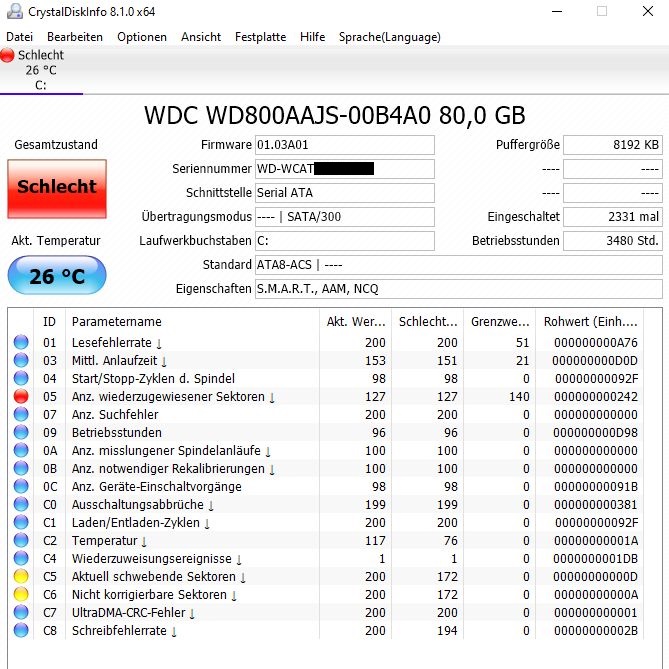The width and height of the screenshot is (669, 669).
Task: Click blue status icon for Geräte-Einschaltvorgänge
Action: [21, 486]
